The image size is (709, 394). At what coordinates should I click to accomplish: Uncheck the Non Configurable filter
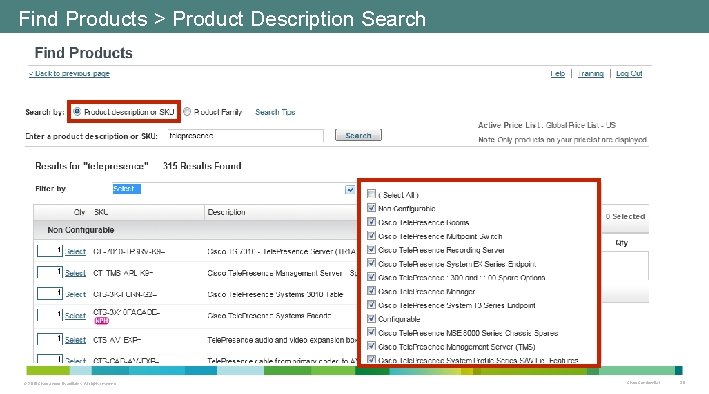[x=371, y=208]
